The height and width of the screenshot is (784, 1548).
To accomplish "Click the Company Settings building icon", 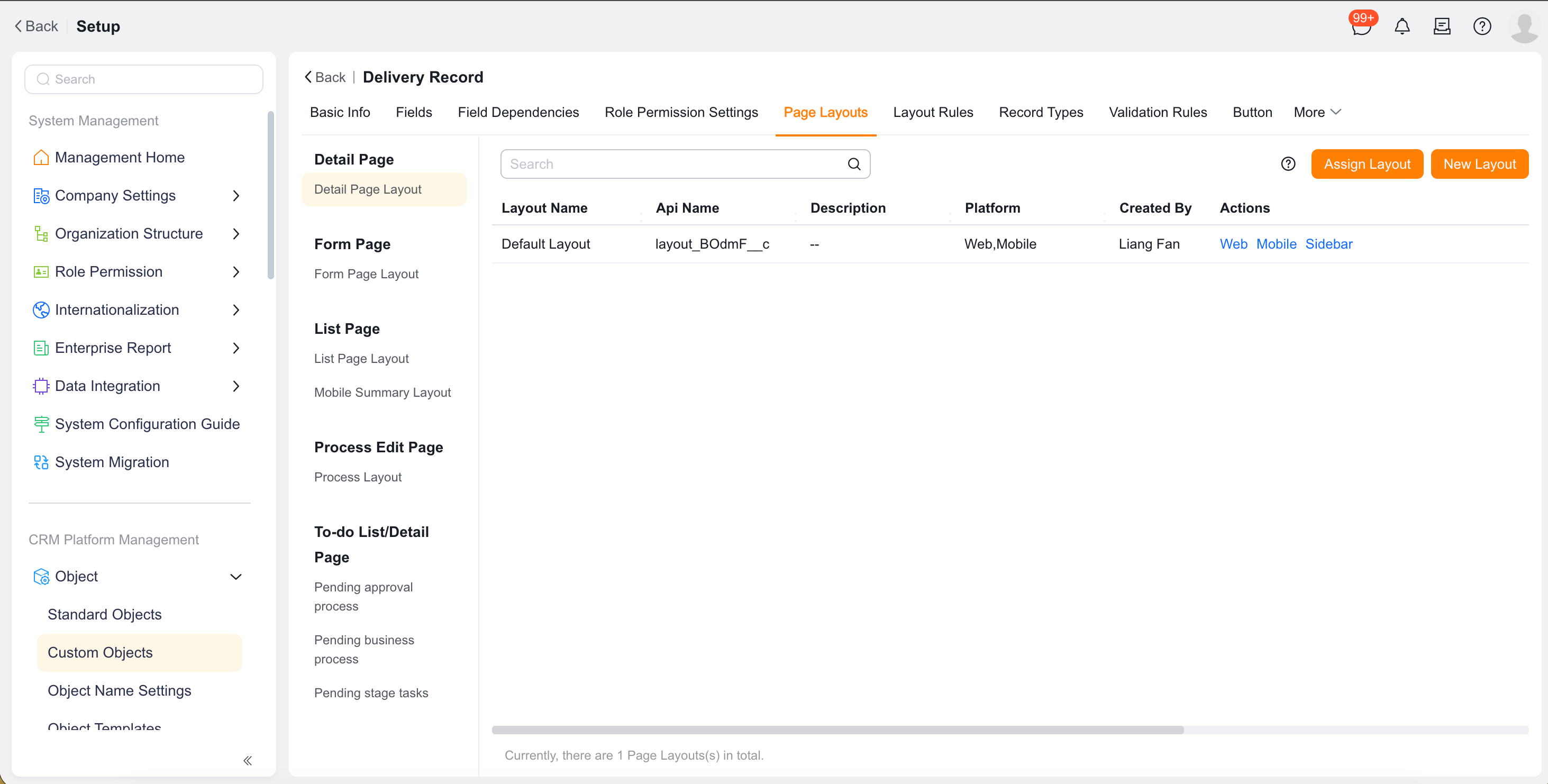I will 41,196.
